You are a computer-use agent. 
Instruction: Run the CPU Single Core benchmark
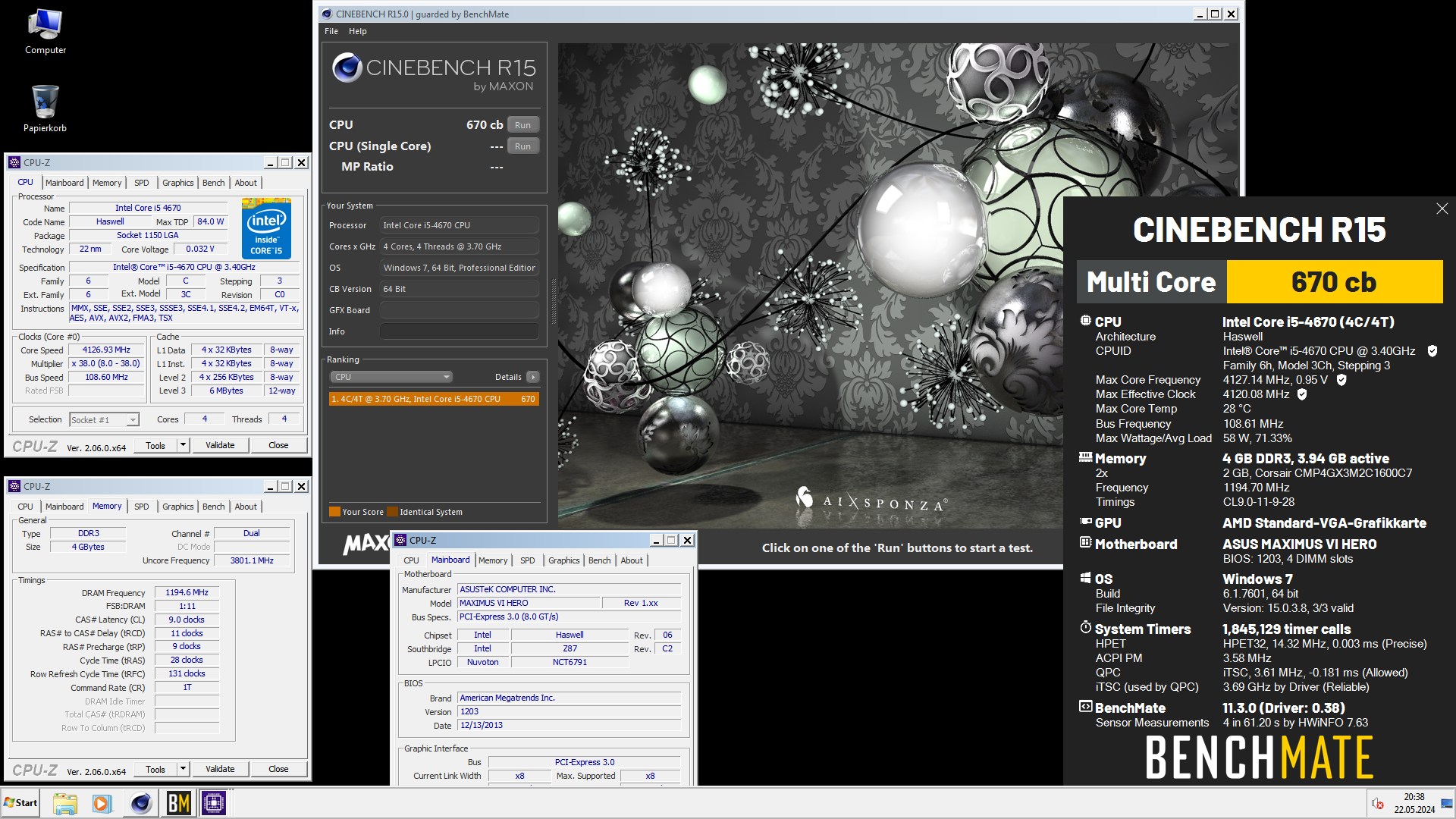[x=522, y=146]
